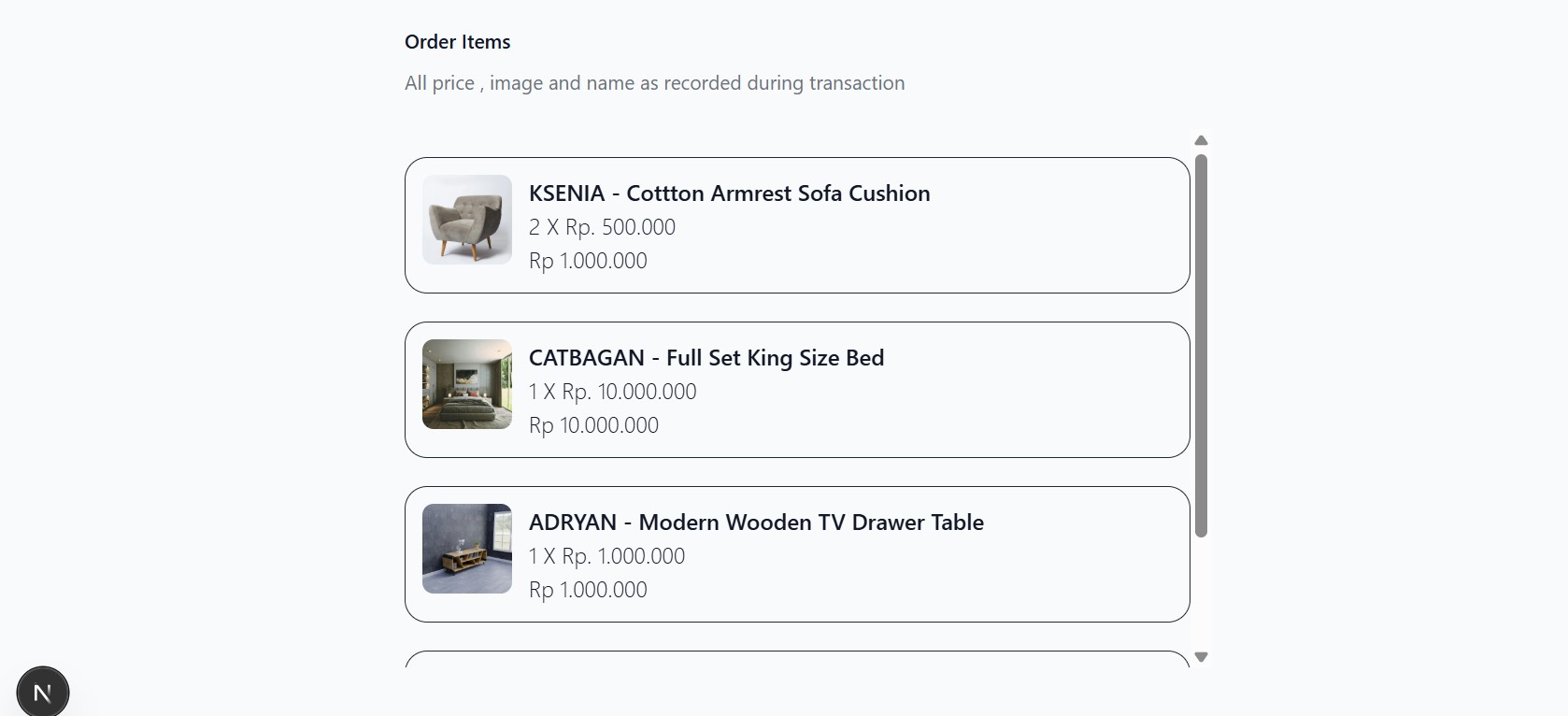
Task: Click the order list scroll-up arrow
Action: 1202,140
